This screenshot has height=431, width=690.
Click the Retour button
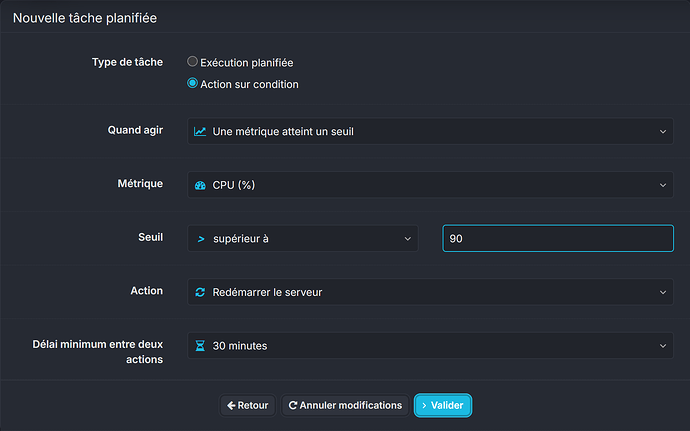coord(248,405)
